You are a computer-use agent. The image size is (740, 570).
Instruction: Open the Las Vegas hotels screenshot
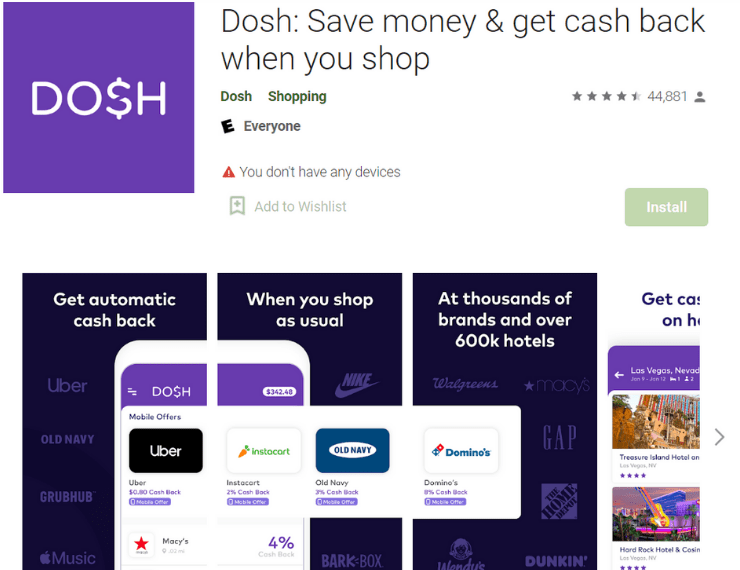[654, 421]
